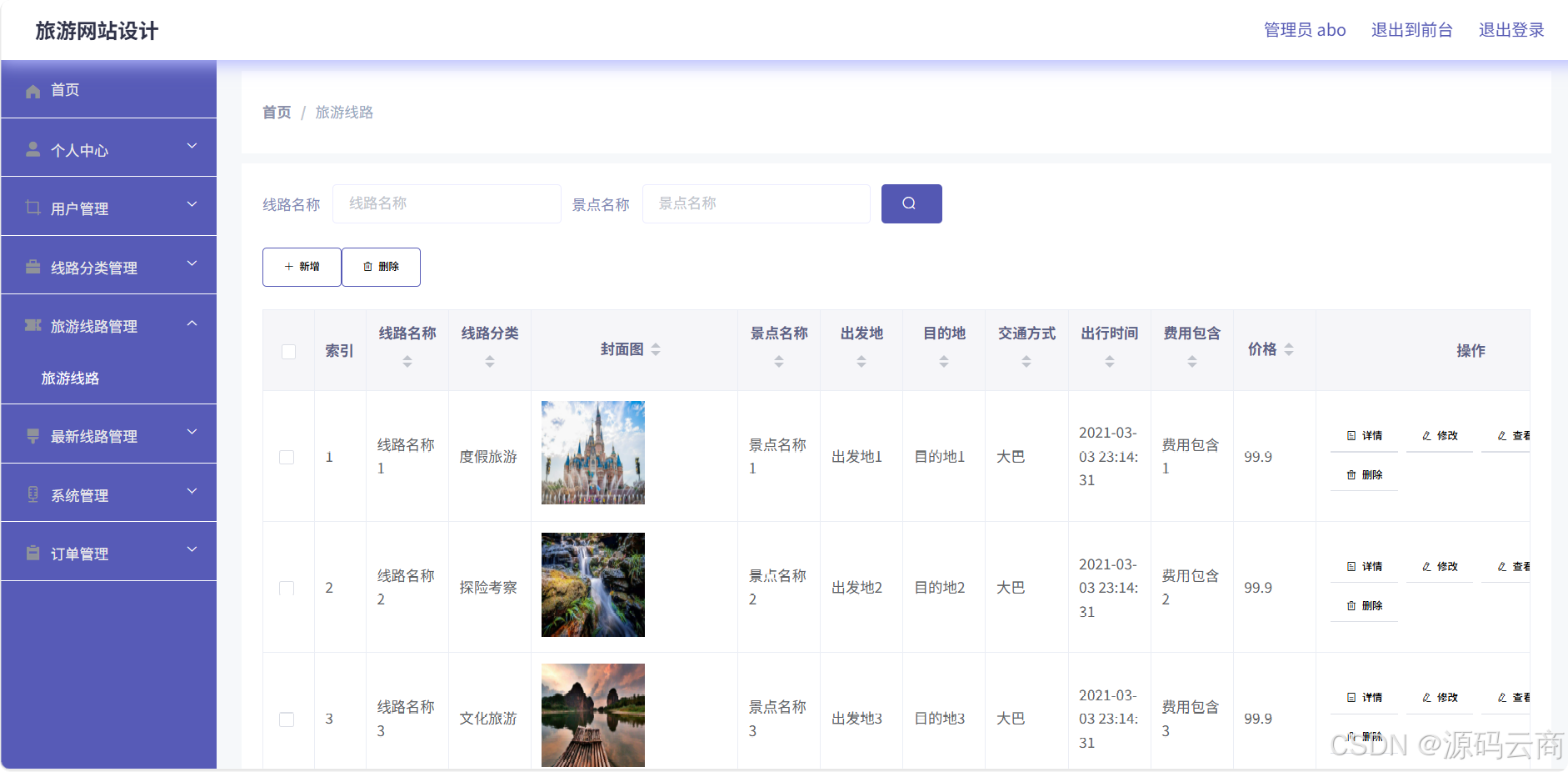This screenshot has width=1568, height=772.
Task: Sort by 出行时间 column arrows
Action: tap(1110, 361)
